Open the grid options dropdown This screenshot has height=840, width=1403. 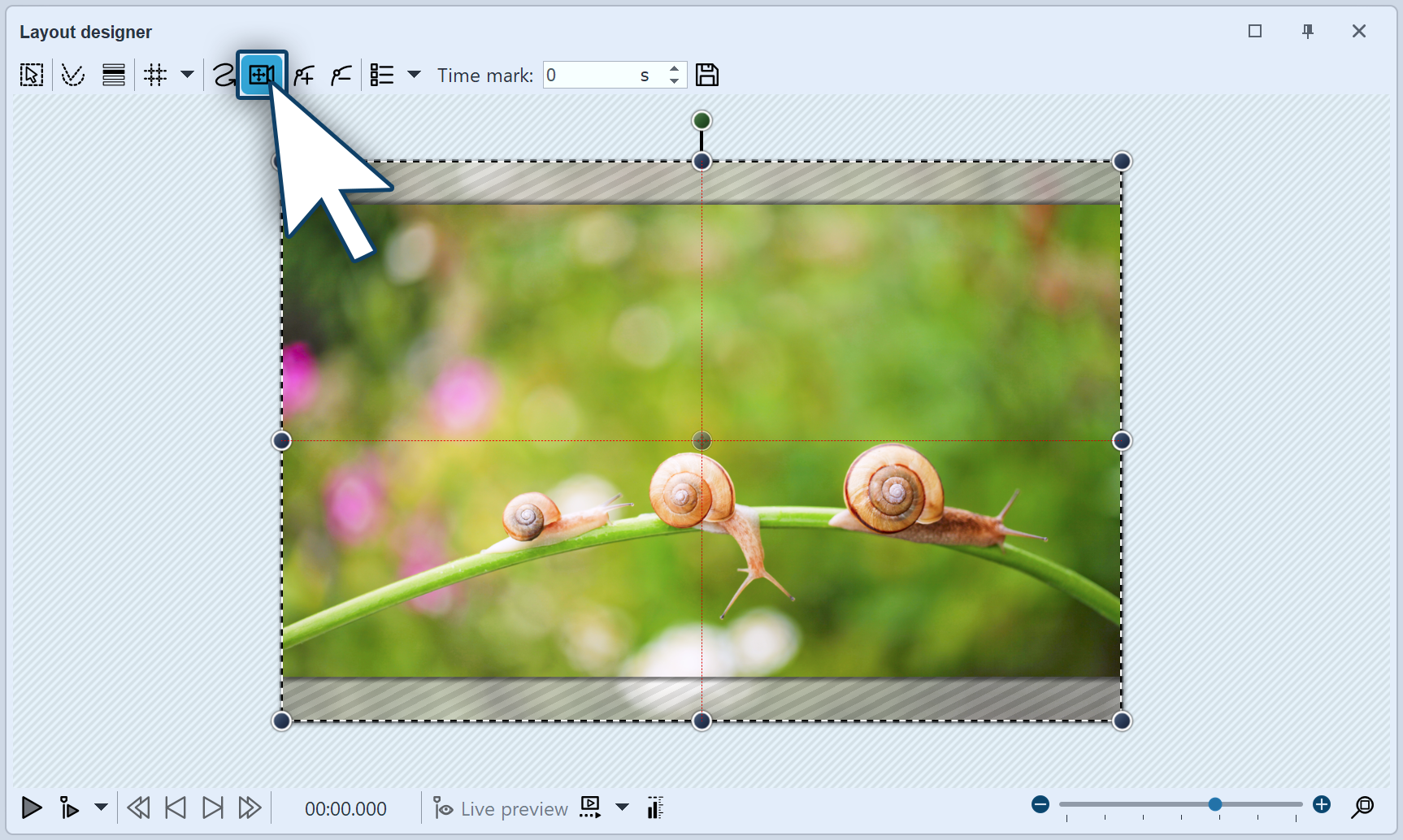(188, 75)
